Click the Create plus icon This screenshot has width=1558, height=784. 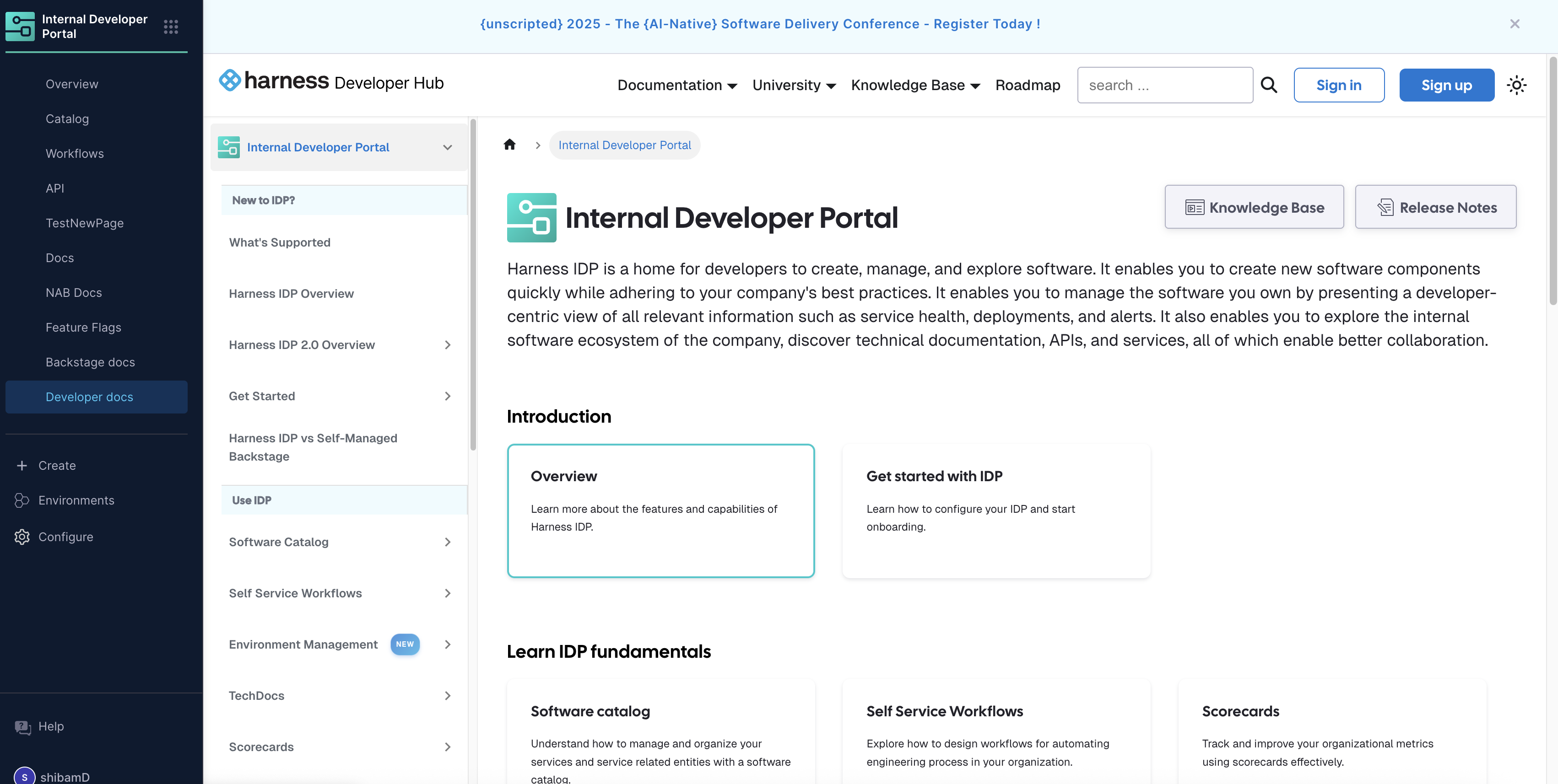tap(22, 466)
